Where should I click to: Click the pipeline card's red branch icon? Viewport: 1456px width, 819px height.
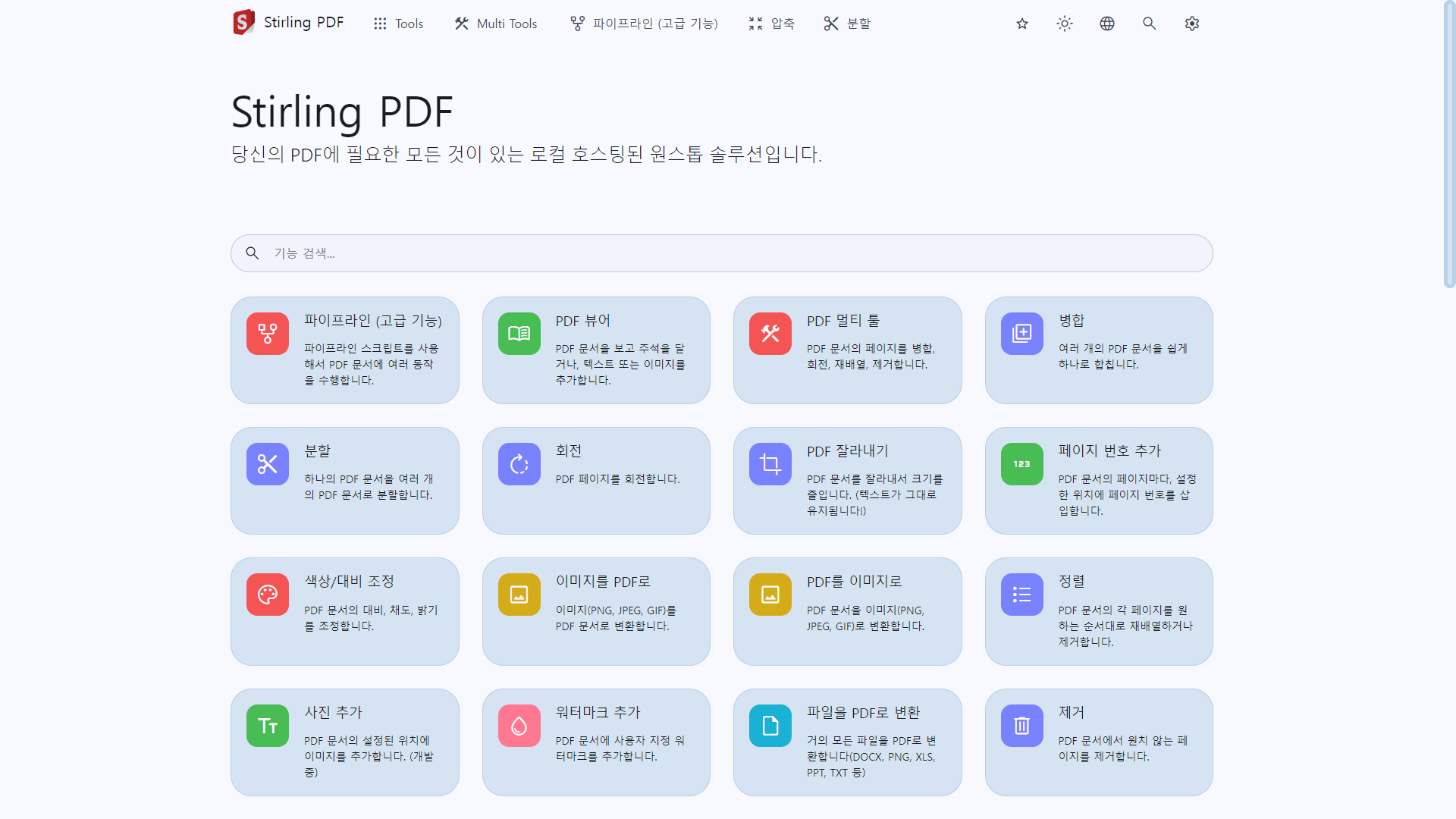coord(268,334)
